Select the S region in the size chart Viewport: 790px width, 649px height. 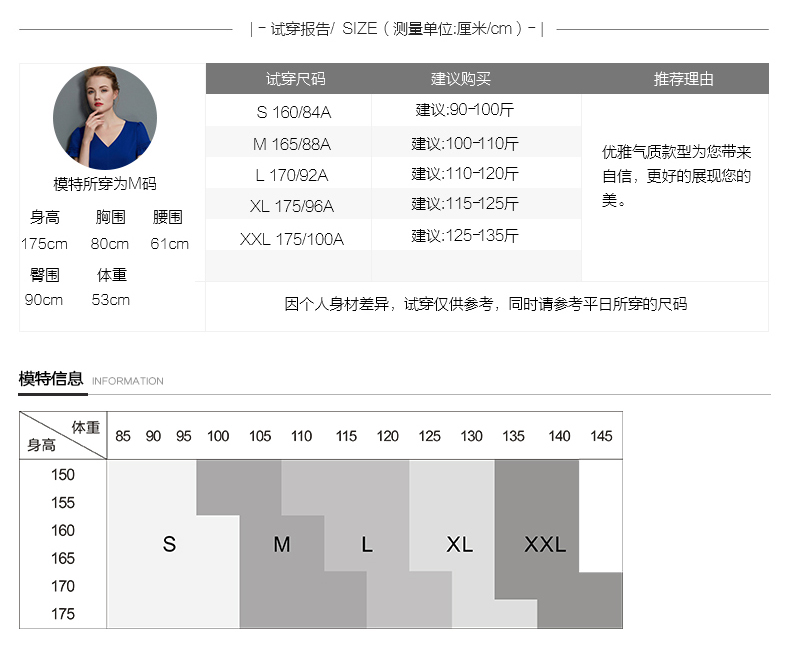[169, 544]
